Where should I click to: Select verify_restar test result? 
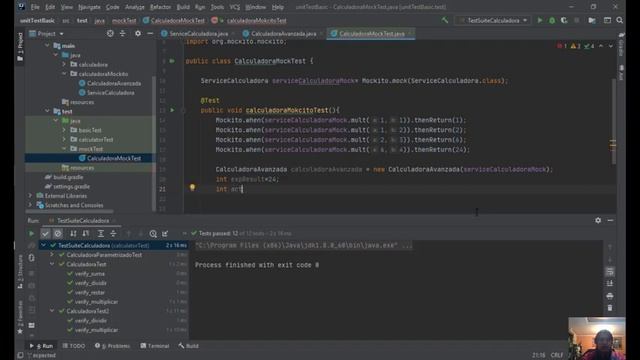(89, 292)
